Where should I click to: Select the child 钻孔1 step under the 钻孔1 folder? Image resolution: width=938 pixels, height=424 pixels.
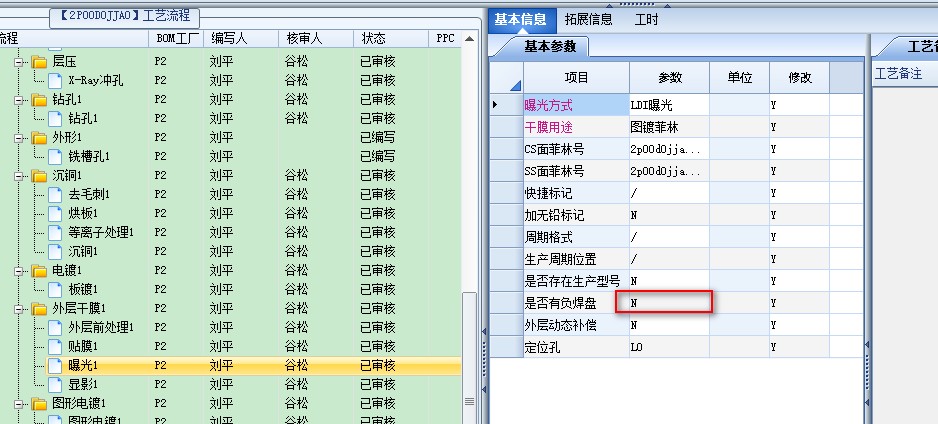pyautogui.click(x=83, y=118)
